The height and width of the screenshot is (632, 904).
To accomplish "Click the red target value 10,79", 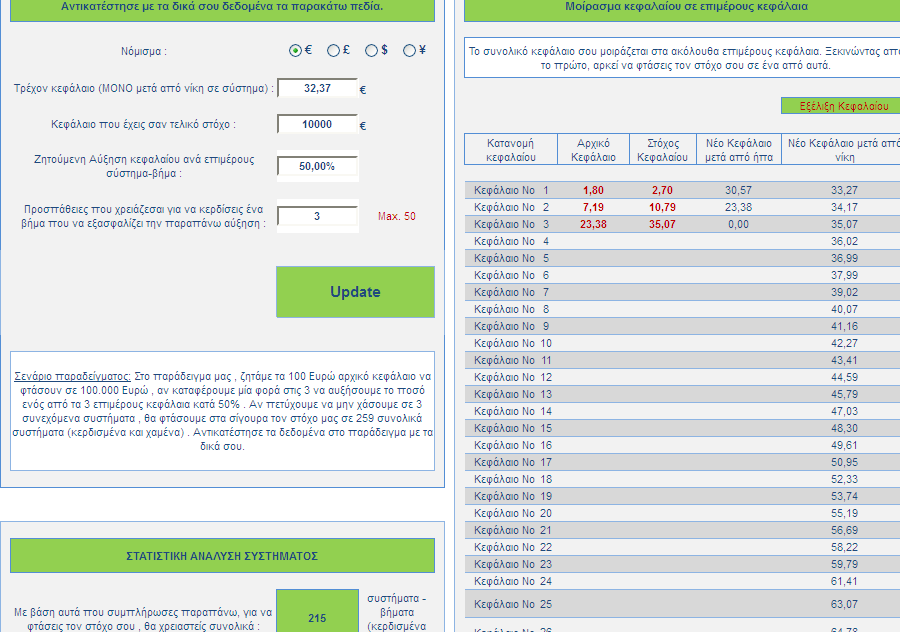I will (x=662, y=207).
